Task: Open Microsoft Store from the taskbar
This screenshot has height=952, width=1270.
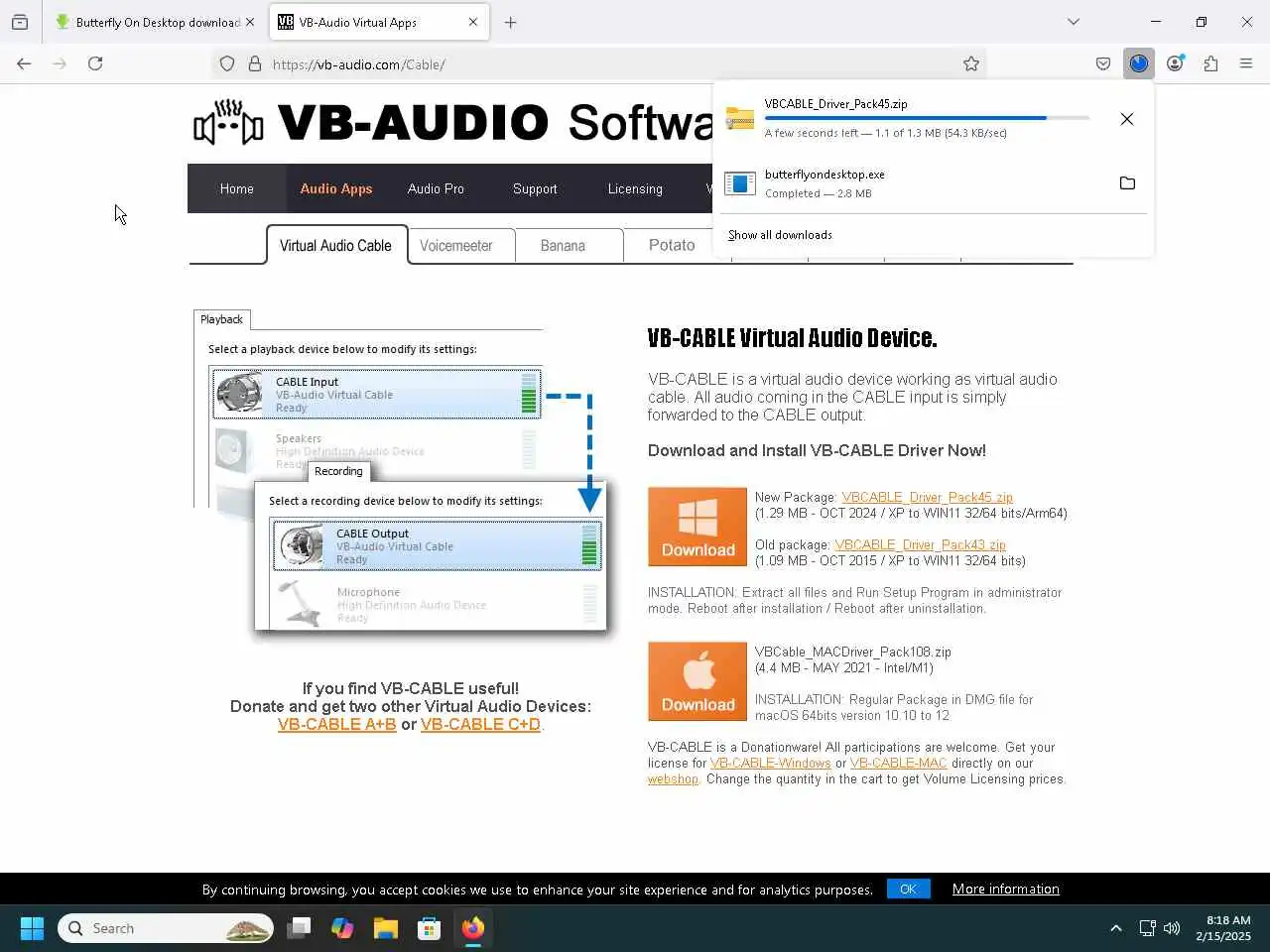Action: [x=430, y=928]
